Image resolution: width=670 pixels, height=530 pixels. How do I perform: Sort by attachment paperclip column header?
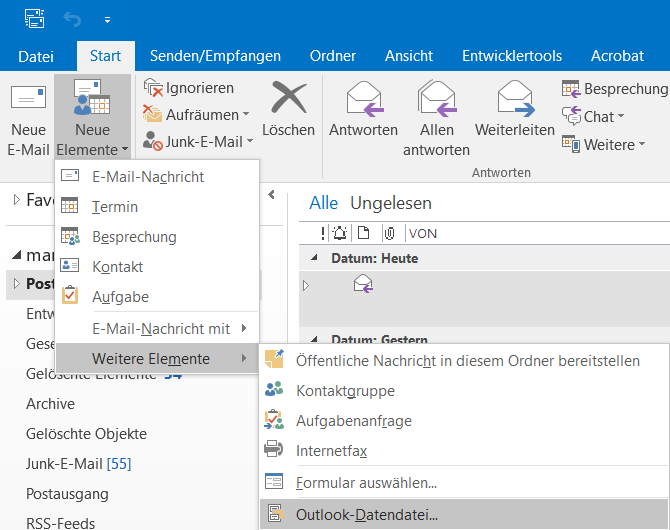[389, 233]
